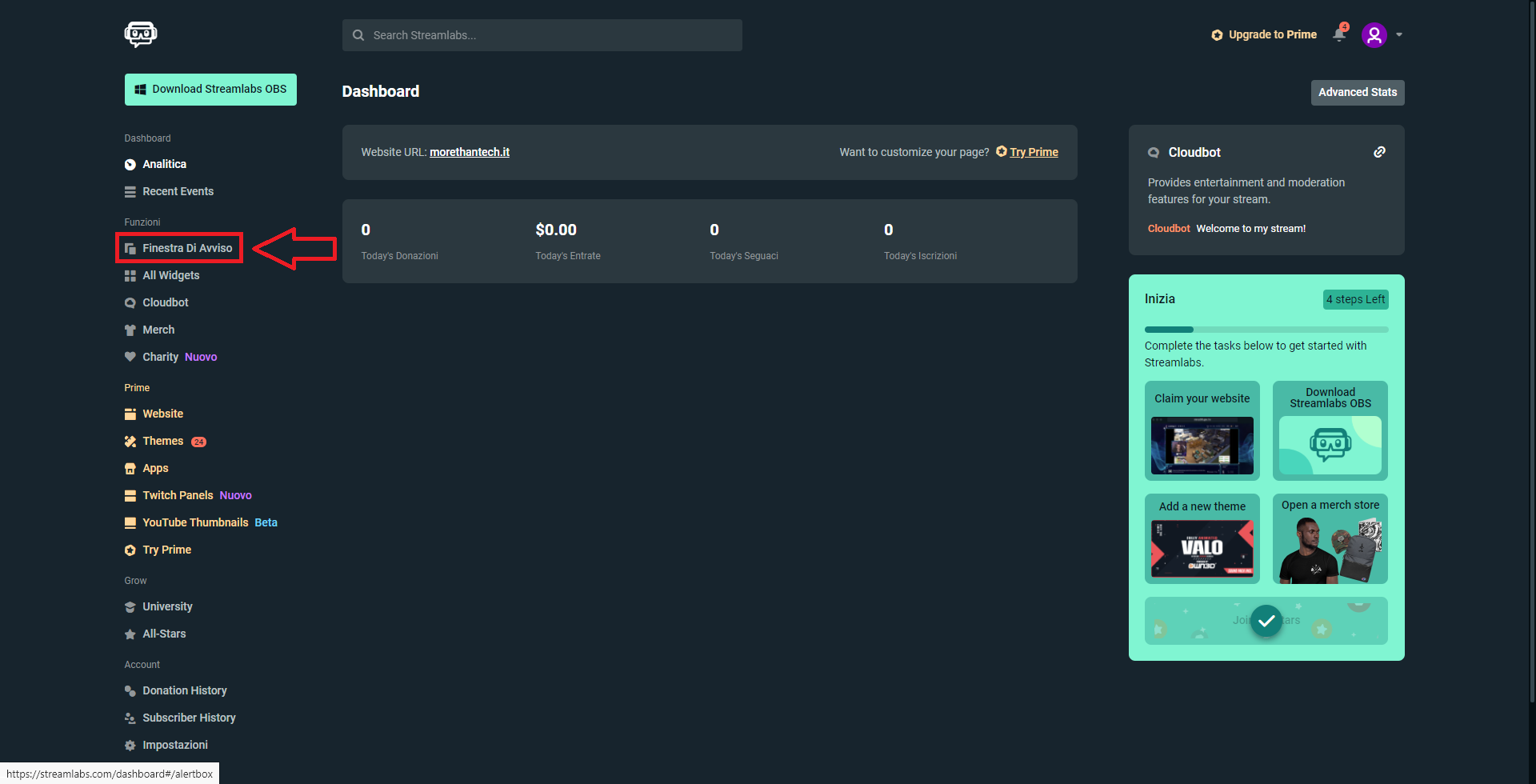Image resolution: width=1536 pixels, height=784 pixels.
Task: Click the Merch t-shirt icon
Action: click(x=130, y=330)
